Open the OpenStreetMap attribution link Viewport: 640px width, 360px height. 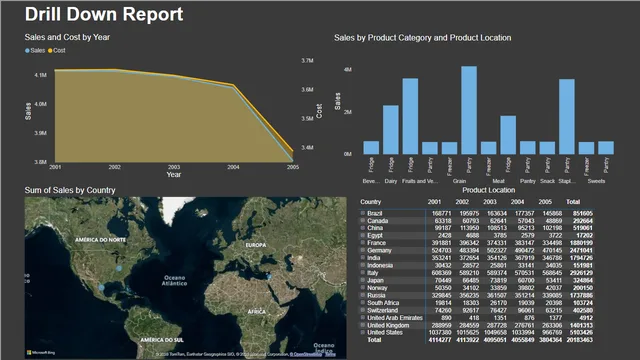[306, 354]
